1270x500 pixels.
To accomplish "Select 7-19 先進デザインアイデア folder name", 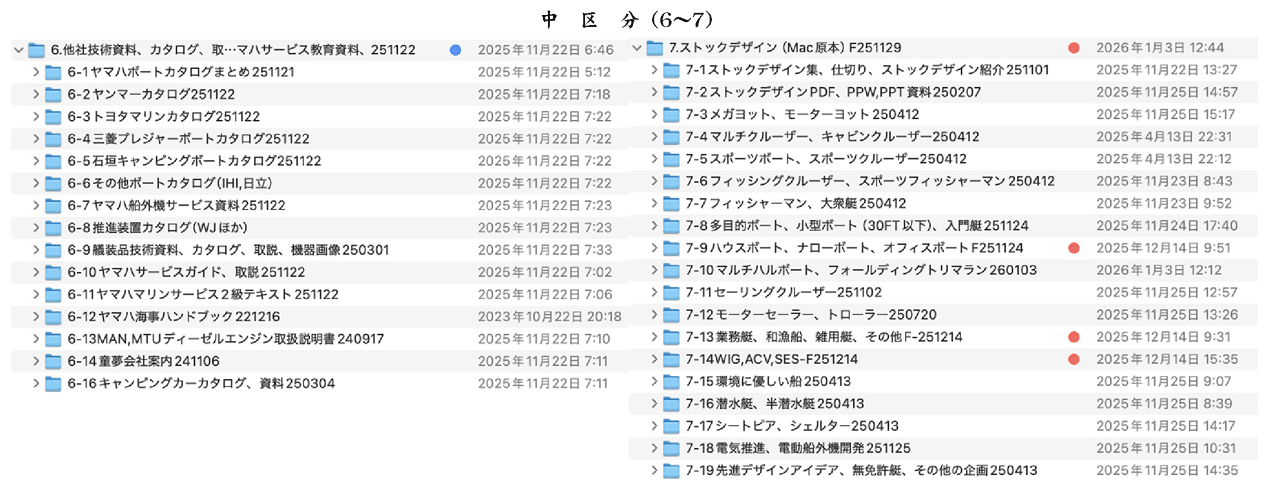I will [861, 470].
